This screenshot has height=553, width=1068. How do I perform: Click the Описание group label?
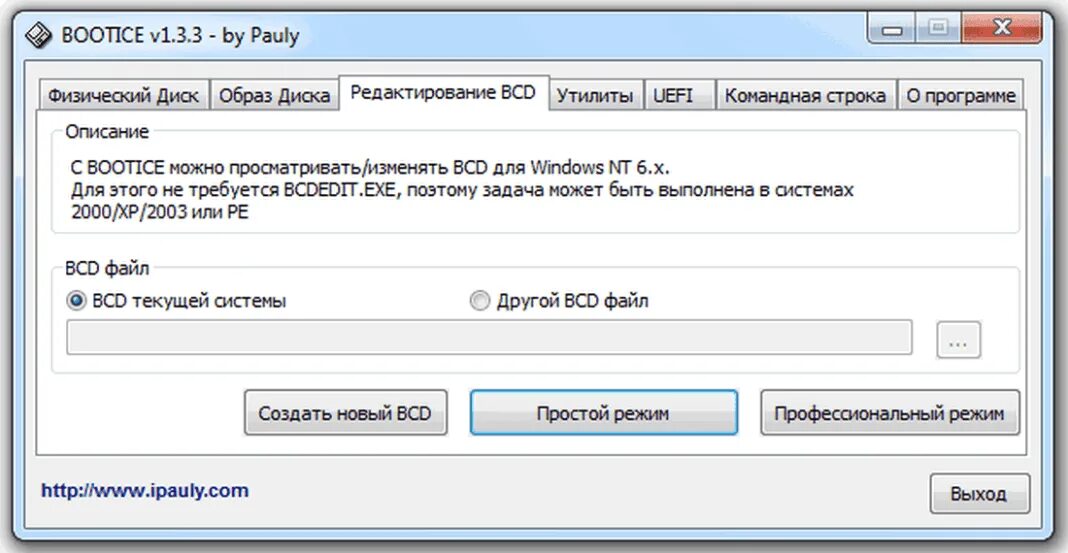click(x=107, y=133)
